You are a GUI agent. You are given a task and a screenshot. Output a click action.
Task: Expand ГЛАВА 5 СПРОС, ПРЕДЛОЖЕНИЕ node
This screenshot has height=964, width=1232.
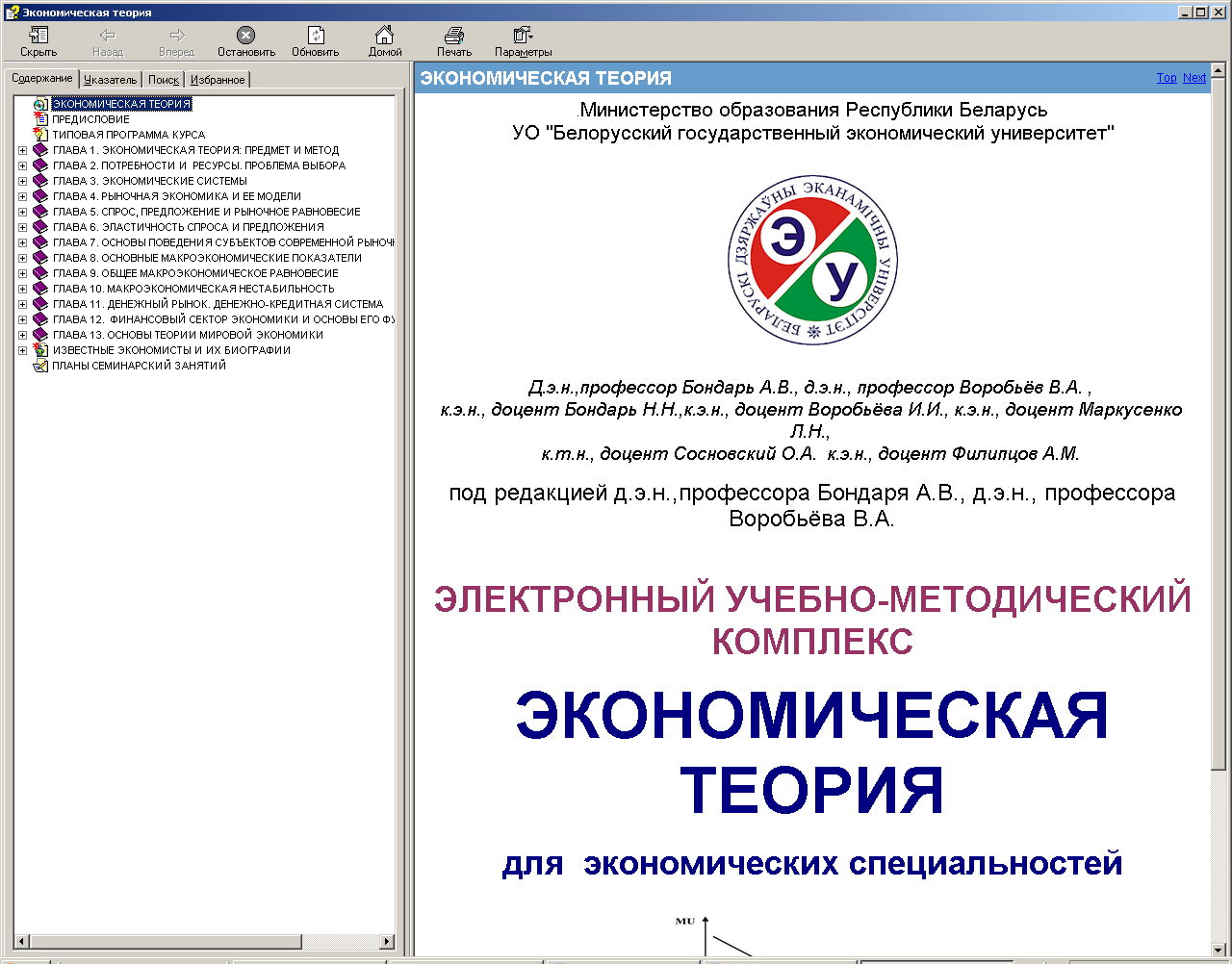click(x=23, y=212)
